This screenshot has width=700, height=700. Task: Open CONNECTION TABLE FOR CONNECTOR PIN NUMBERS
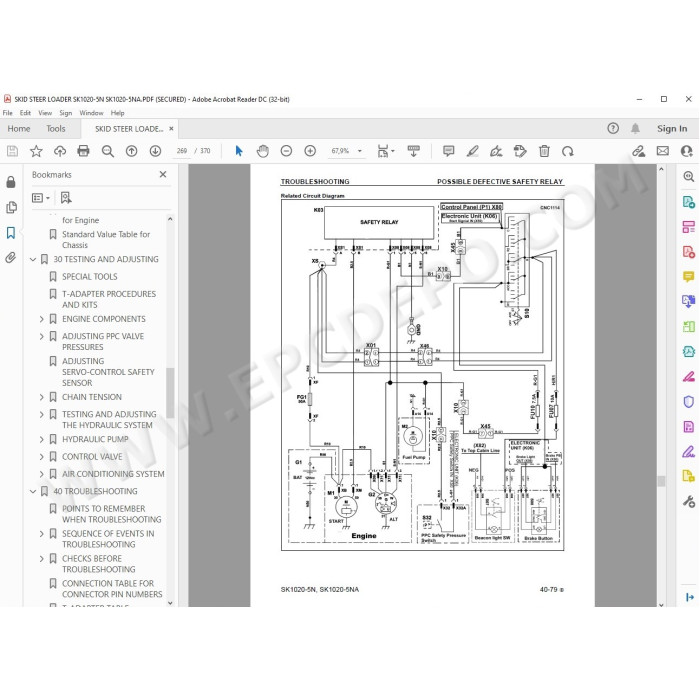112,589
